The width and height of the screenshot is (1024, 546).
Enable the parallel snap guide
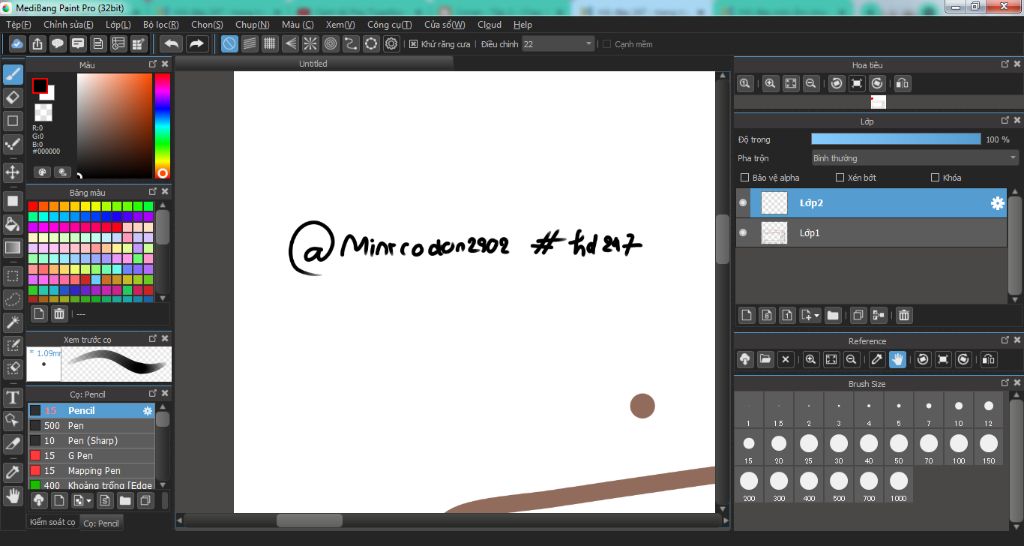pyautogui.click(x=249, y=44)
